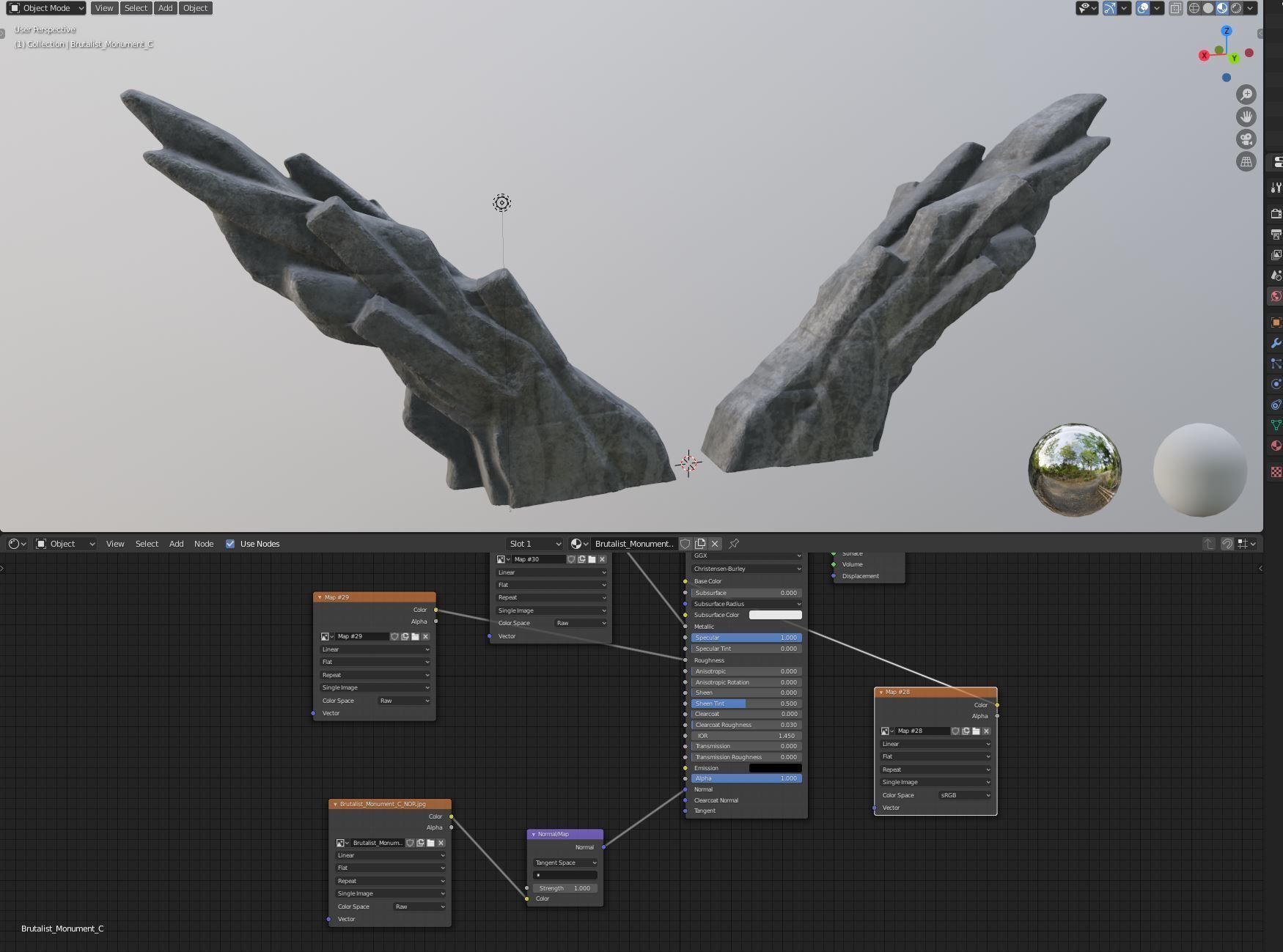Switch to solid viewport shading
The image size is (1283, 952).
point(1208,8)
